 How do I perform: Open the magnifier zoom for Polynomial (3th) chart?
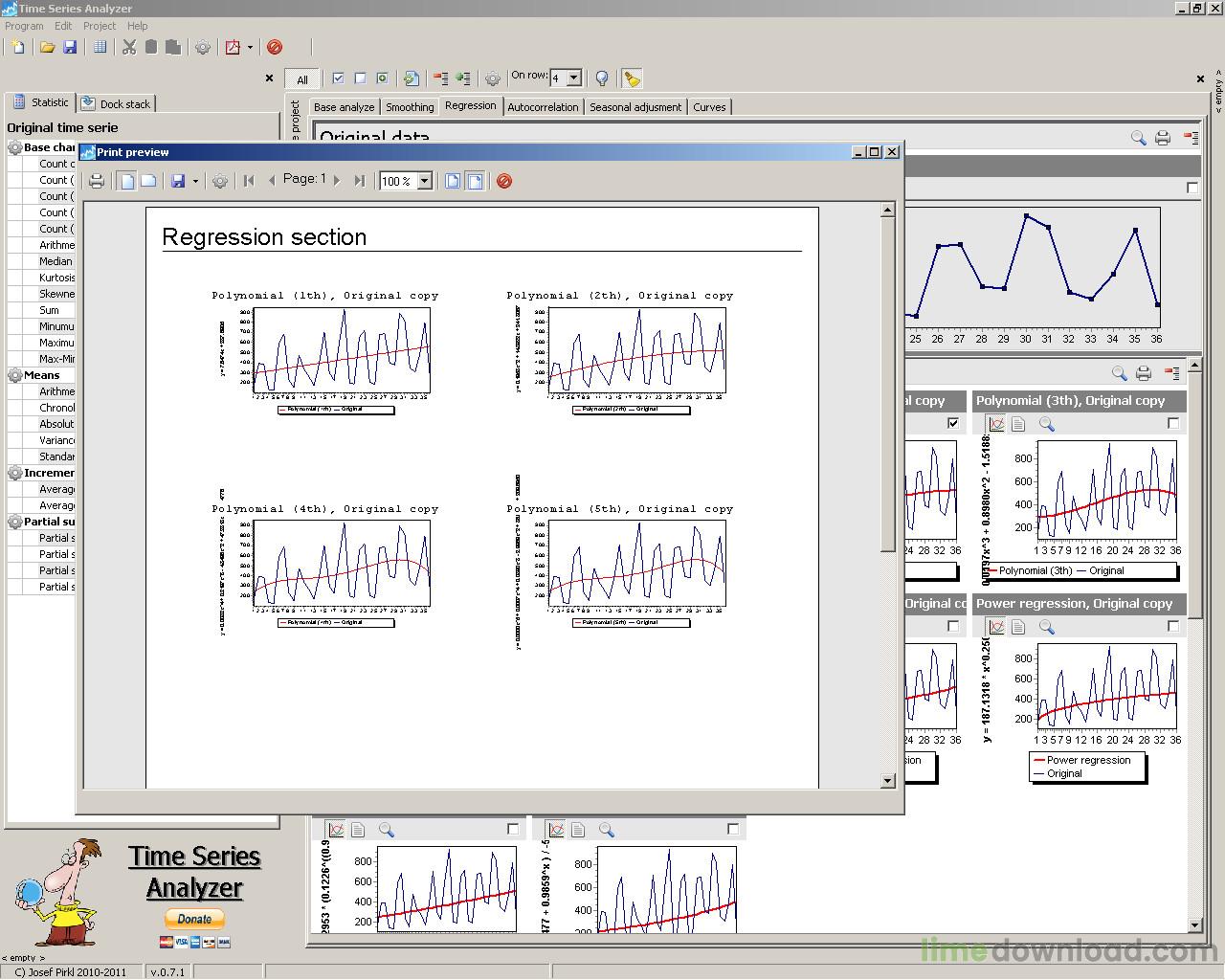(1047, 424)
